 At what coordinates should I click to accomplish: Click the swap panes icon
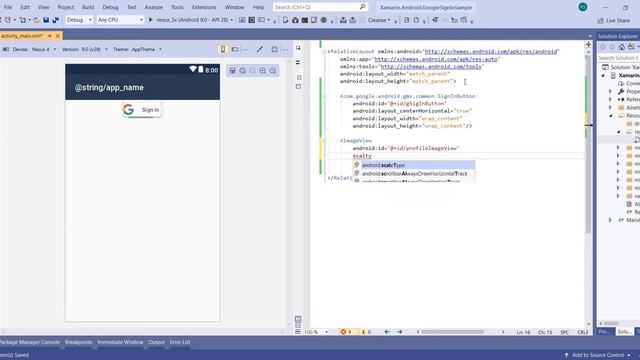pos(298,62)
